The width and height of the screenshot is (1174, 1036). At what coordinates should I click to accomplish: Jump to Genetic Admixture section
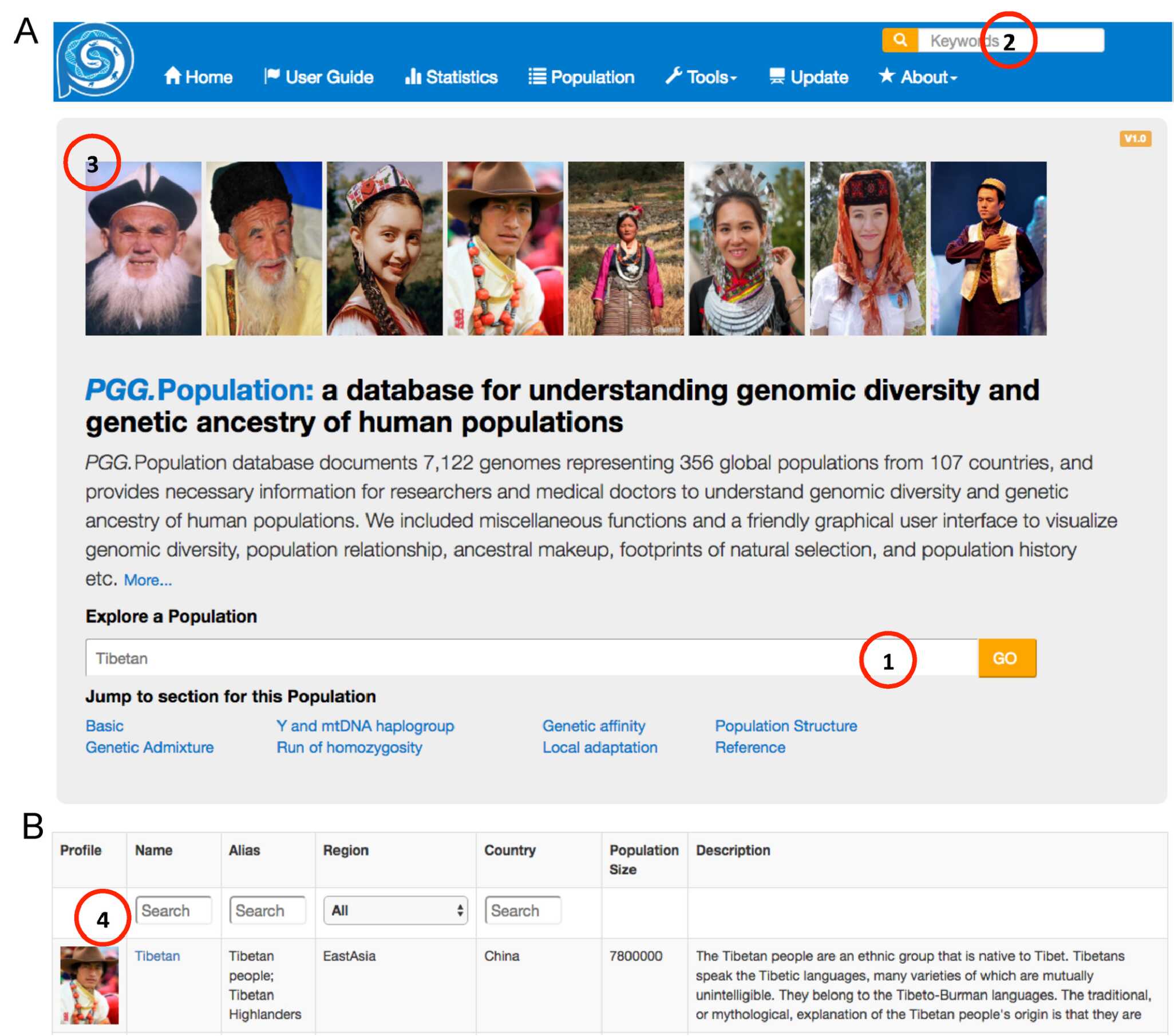pos(149,748)
